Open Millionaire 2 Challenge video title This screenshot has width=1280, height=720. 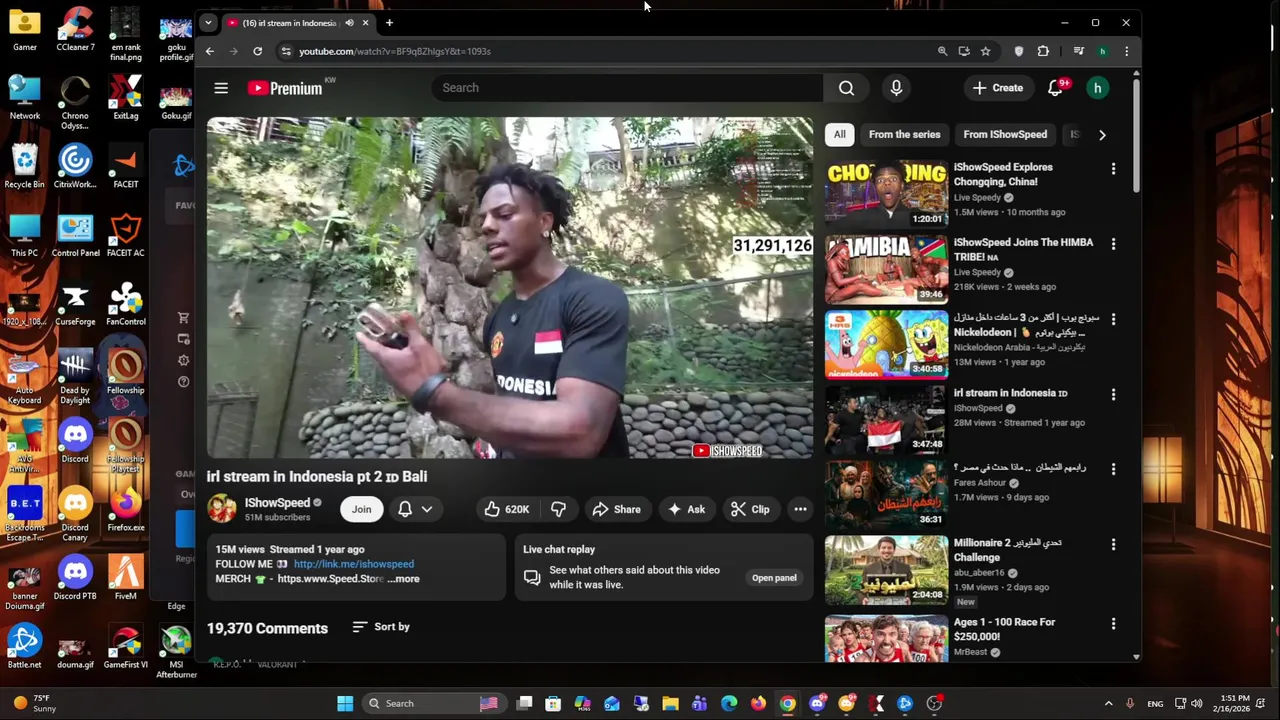[1008, 550]
